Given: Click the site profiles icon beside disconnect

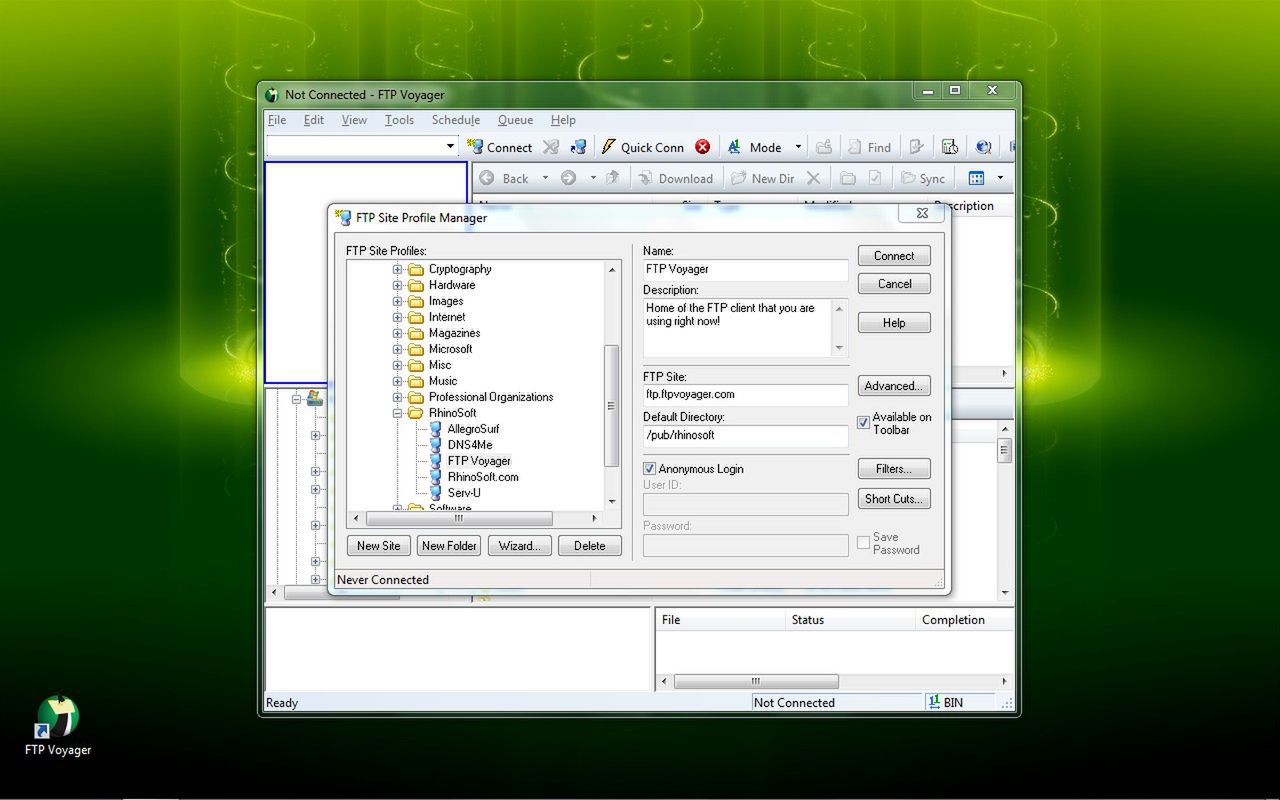Looking at the screenshot, I should click(x=578, y=147).
